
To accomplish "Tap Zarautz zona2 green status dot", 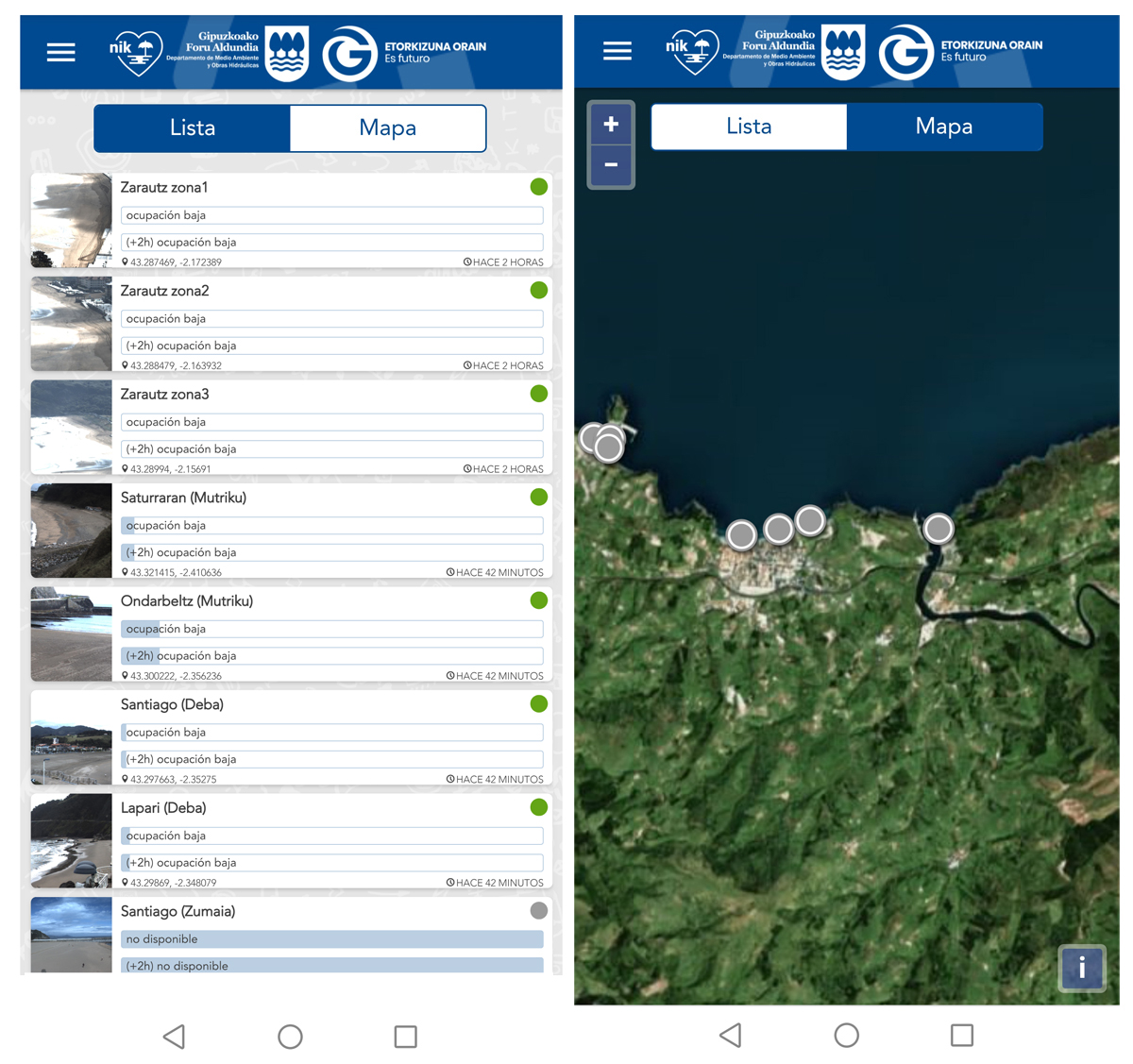I will click(539, 290).
